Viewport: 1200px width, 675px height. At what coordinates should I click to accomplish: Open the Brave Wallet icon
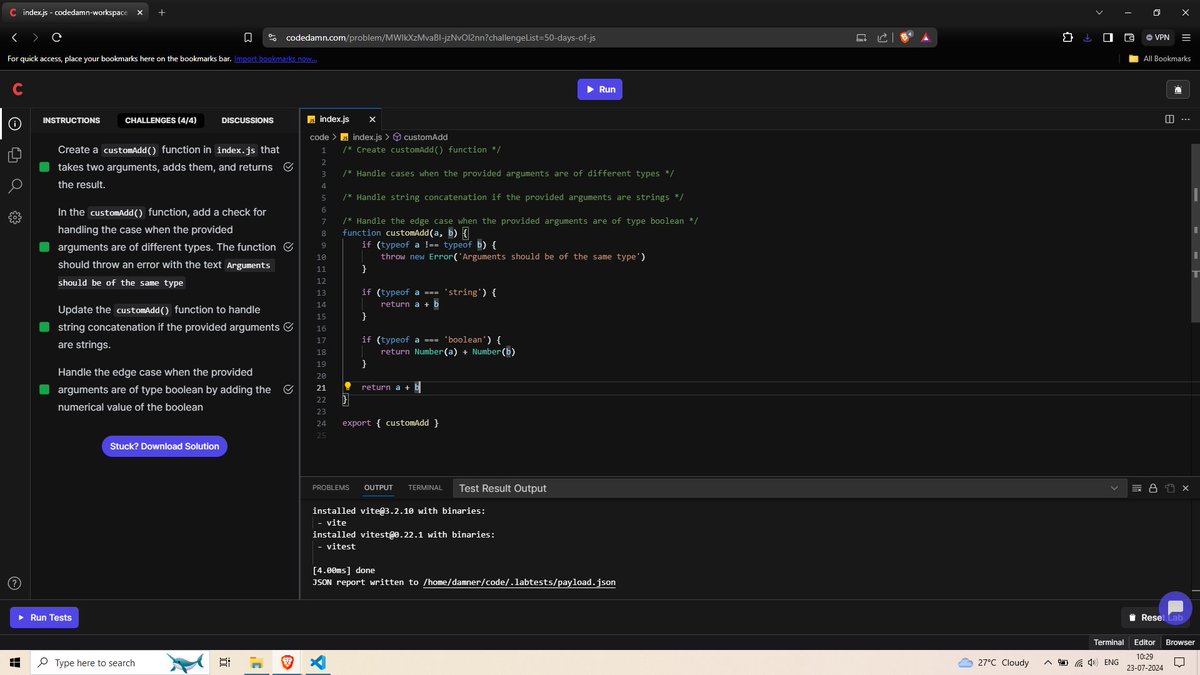(1129, 37)
